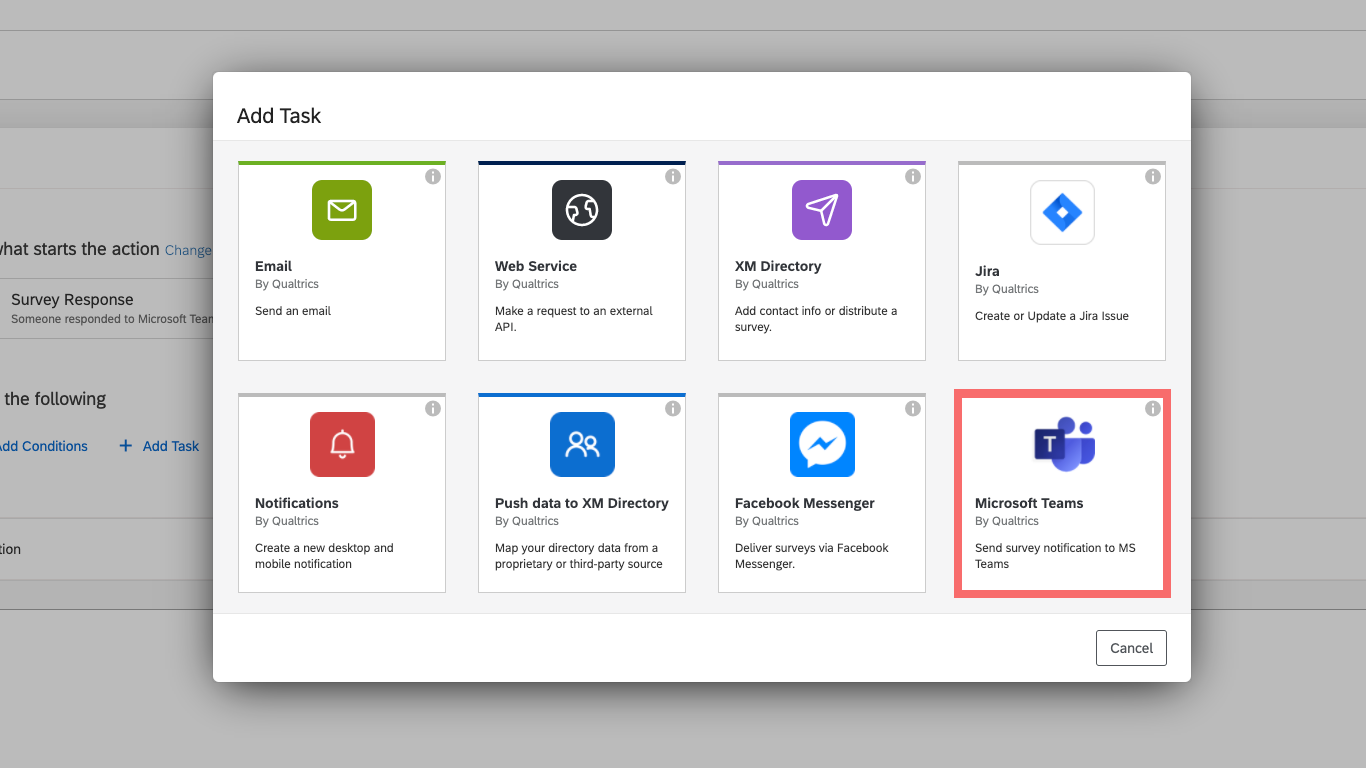Click the Jira card title
This screenshot has height=768, width=1366.
[x=987, y=271]
